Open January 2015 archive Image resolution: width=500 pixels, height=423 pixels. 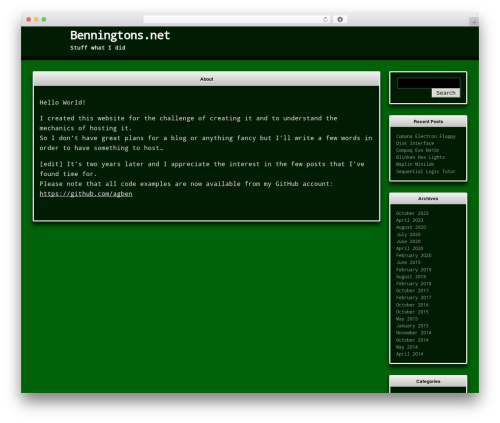point(412,326)
